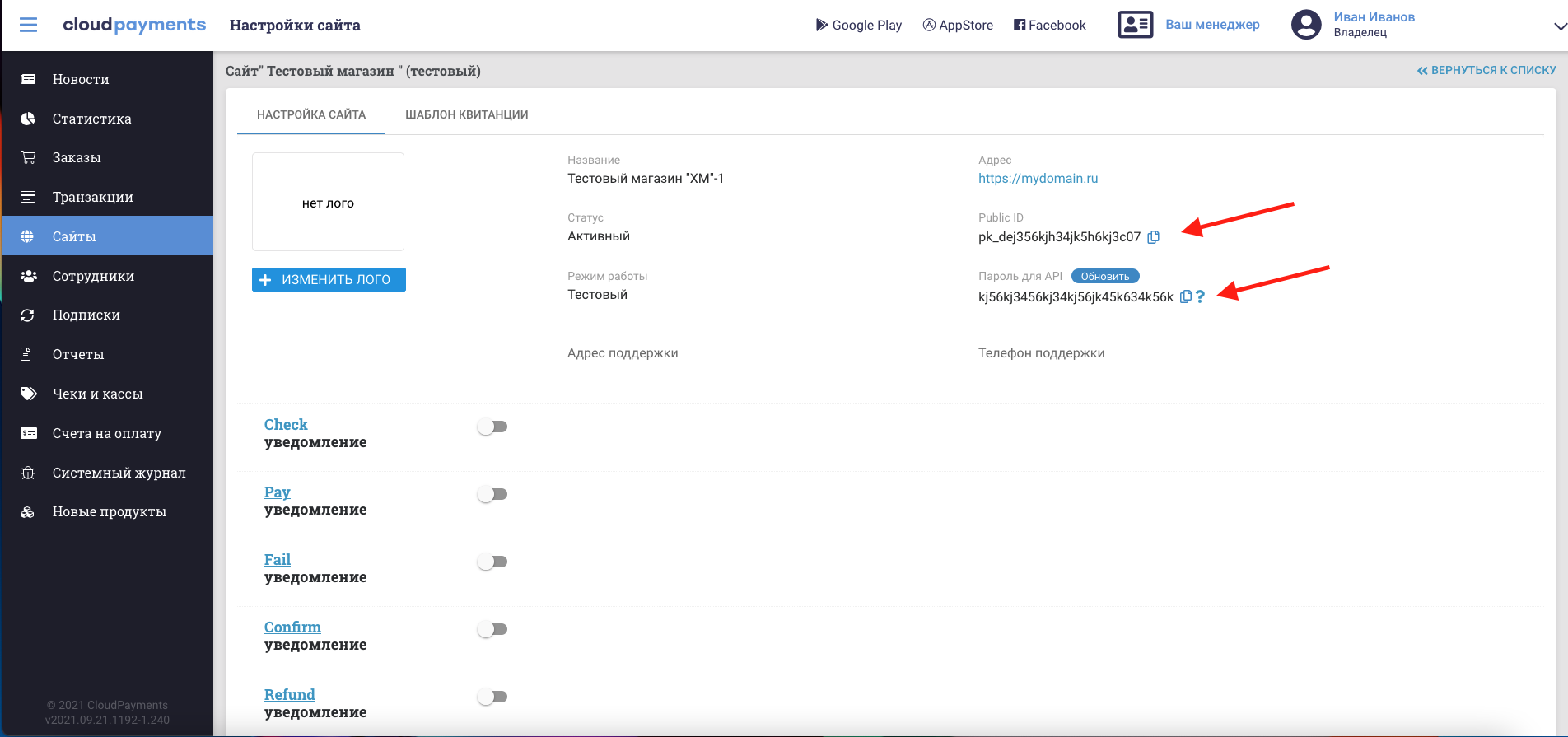Image resolution: width=1568 pixels, height=737 pixels.
Task: Open the https://mydomain.ru address link
Action: [1038, 179]
